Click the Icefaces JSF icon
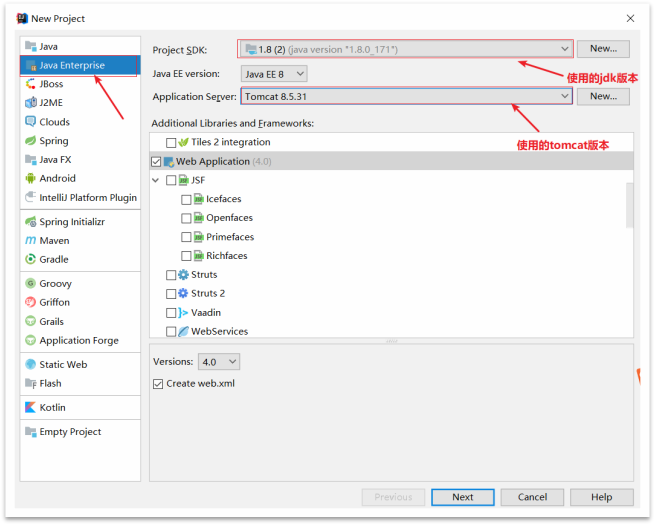 point(198,199)
